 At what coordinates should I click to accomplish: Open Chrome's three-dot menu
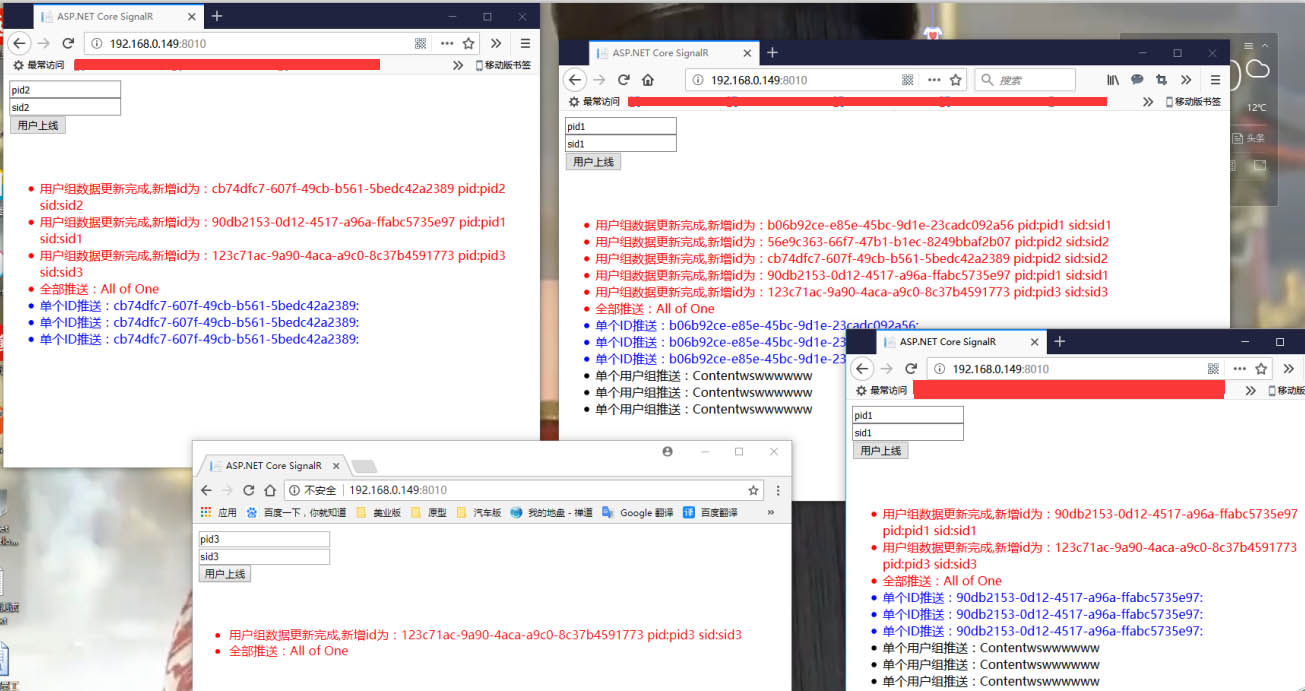coord(777,490)
